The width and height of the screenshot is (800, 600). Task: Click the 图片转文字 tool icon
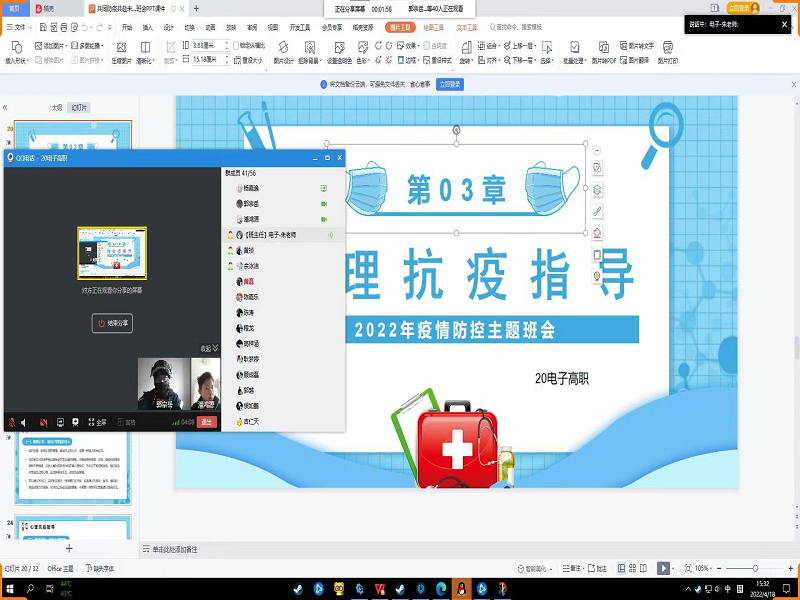[x=636, y=45]
